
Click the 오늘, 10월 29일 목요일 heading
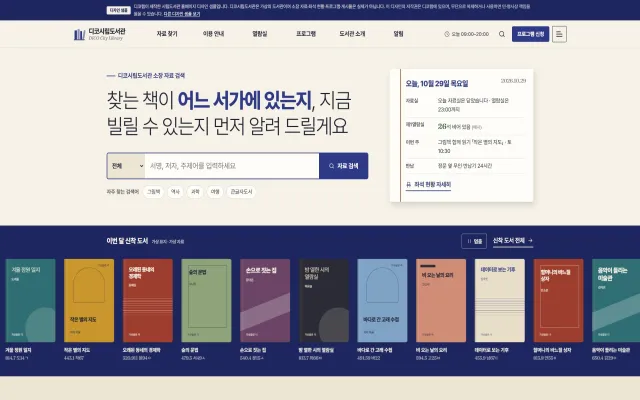tap(437, 84)
